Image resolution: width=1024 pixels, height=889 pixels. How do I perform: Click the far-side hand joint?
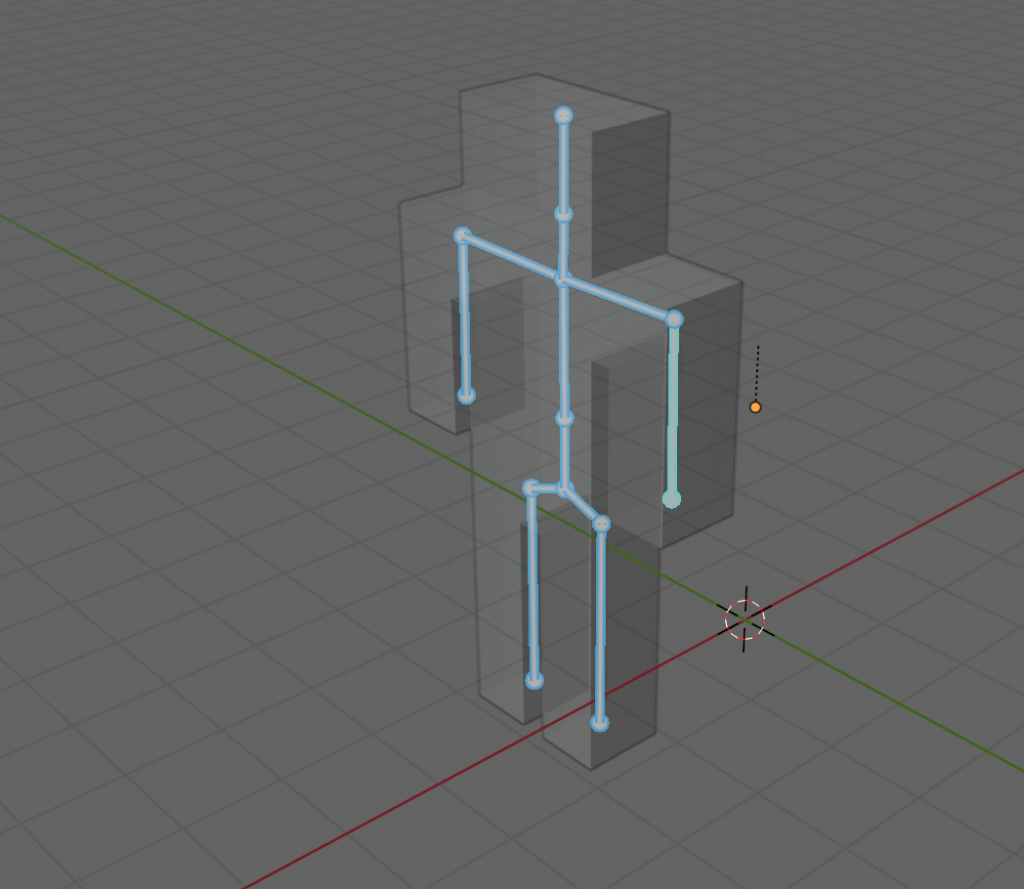(x=466, y=396)
